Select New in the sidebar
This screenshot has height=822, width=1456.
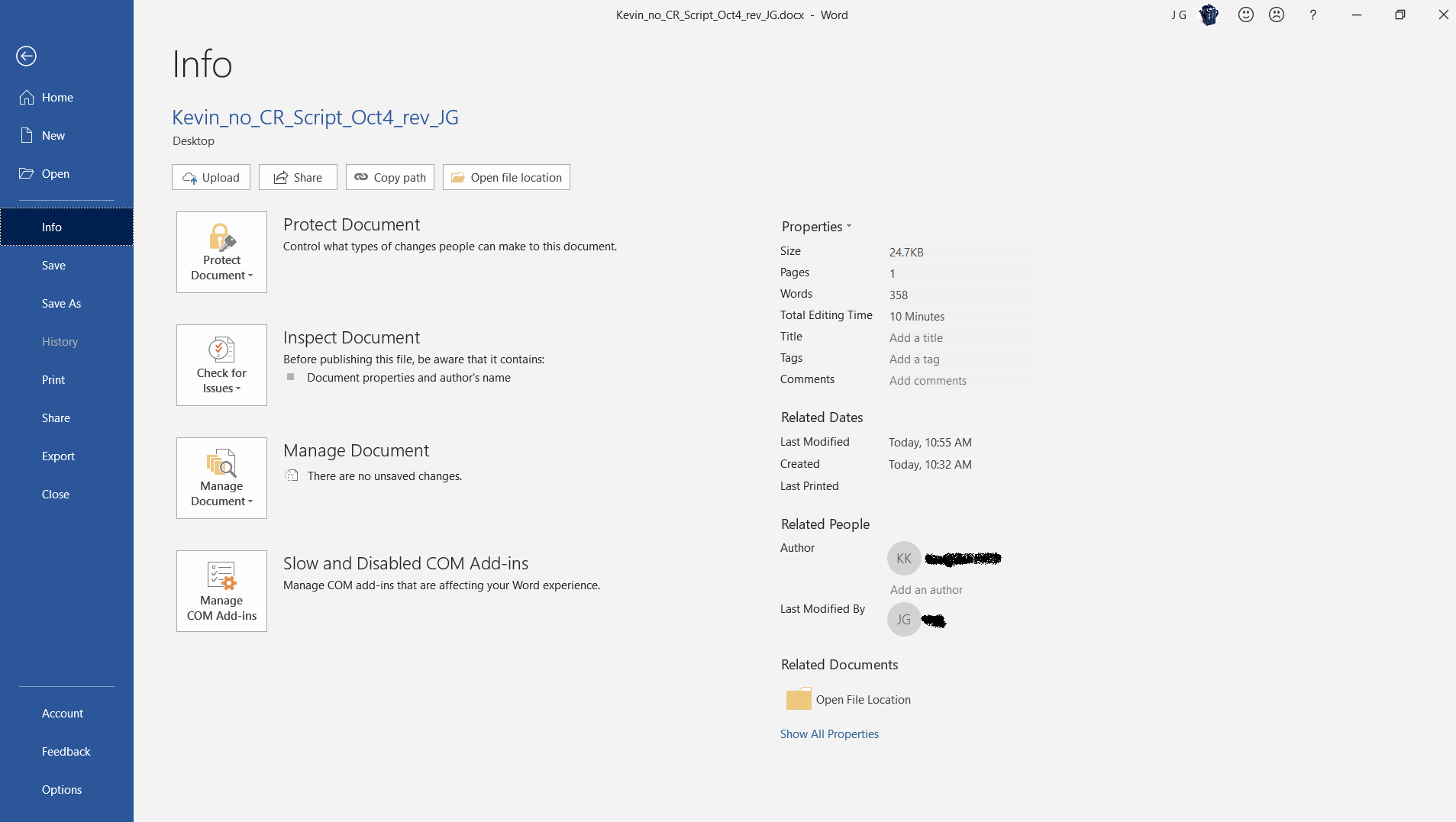(66, 136)
